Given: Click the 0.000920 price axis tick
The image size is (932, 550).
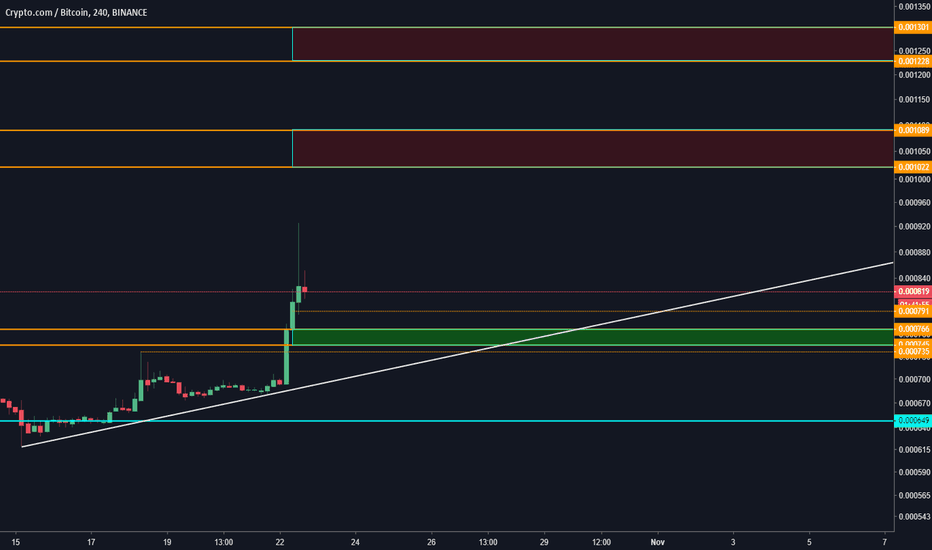Looking at the screenshot, I should point(914,227).
